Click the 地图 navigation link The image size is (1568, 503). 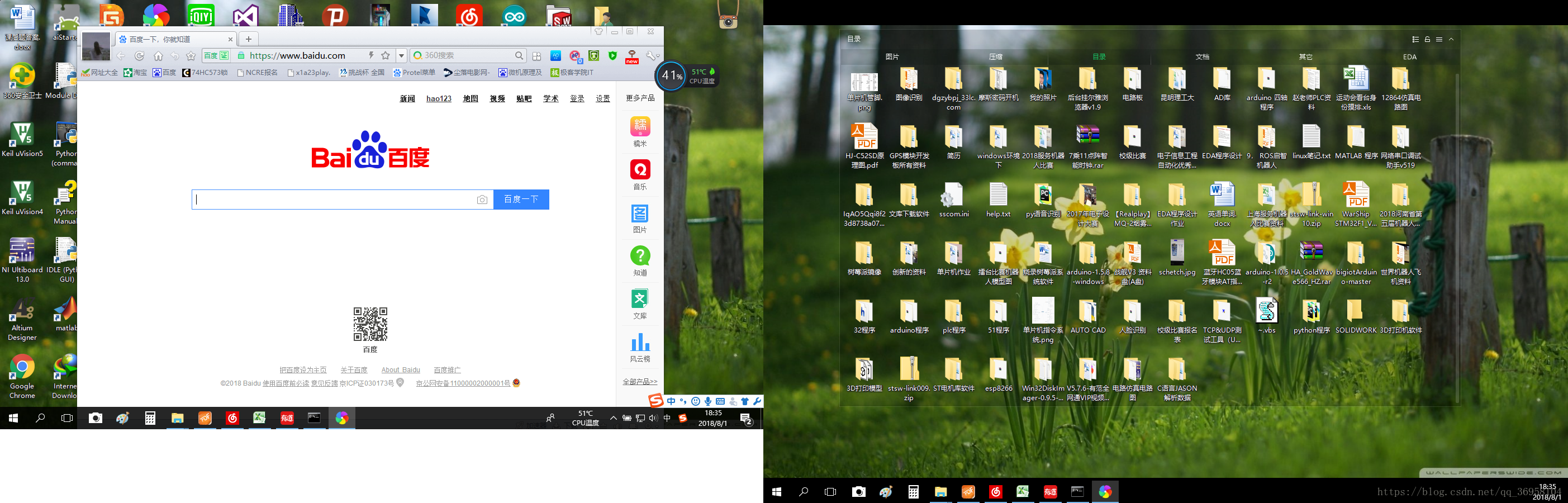[x=471, y=99]
